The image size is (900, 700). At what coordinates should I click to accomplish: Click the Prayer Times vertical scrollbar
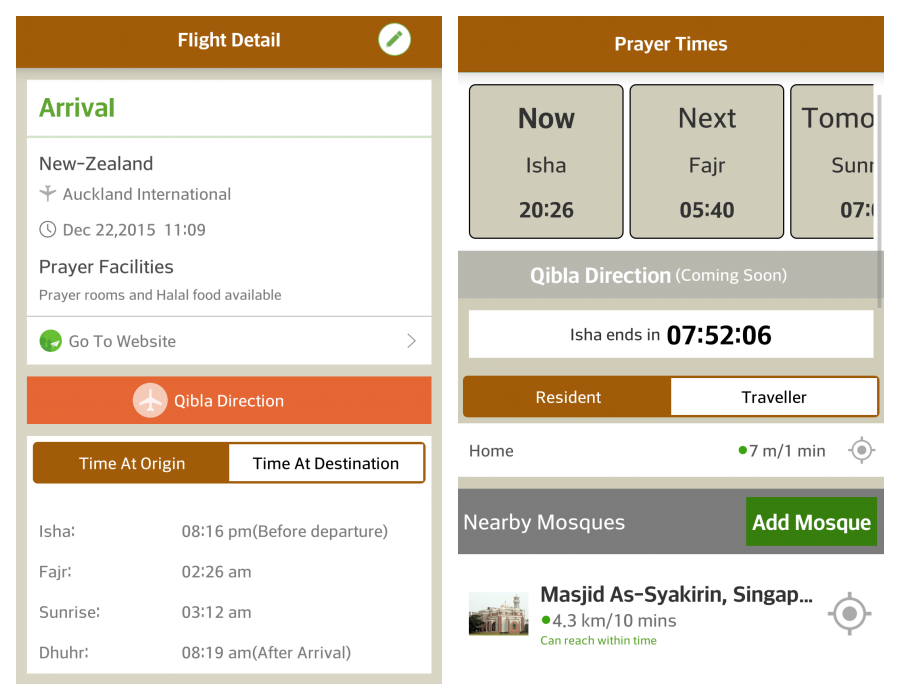click(x=879, y=200)
